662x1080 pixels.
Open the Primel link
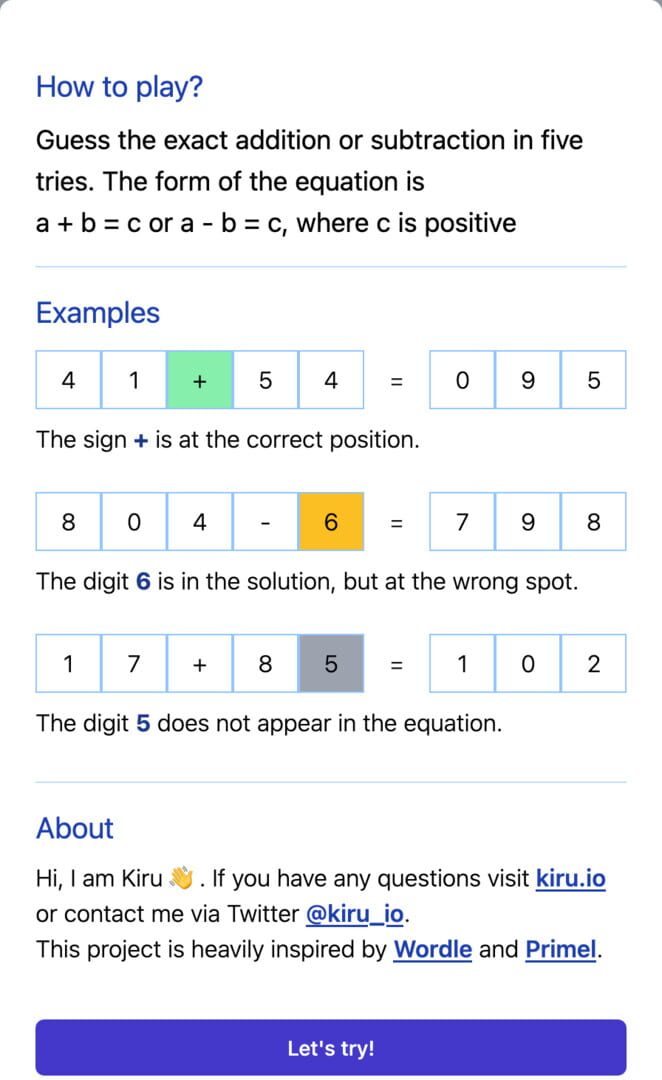point(560,949)
